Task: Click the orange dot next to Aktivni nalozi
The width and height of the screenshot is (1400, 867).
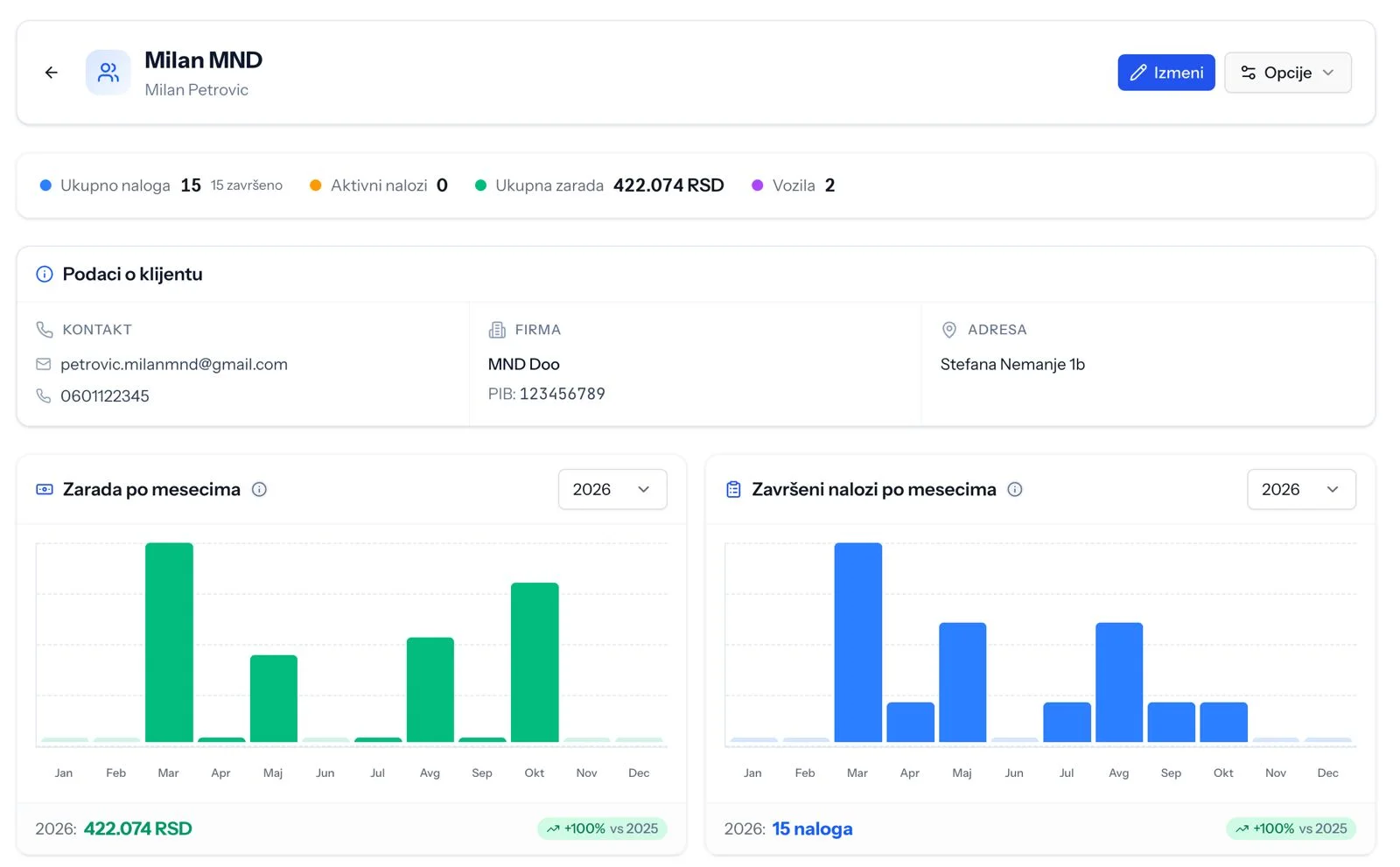Action: tap(316, 185)
